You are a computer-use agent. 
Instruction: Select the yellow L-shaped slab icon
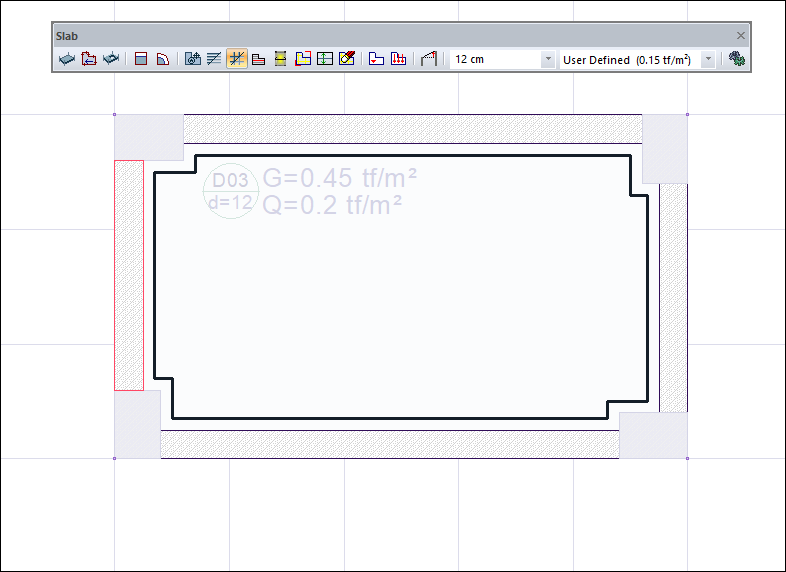[303, 59]
